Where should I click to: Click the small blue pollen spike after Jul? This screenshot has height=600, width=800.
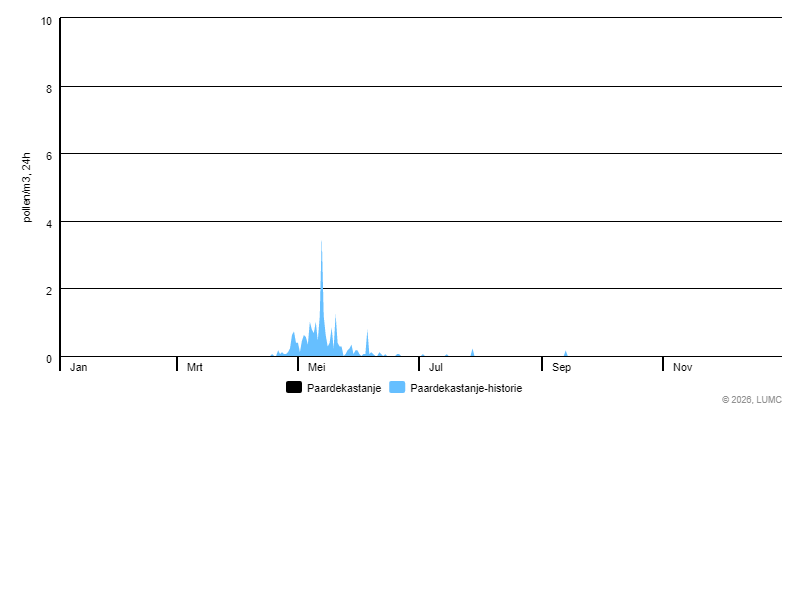tap(472, 352)
